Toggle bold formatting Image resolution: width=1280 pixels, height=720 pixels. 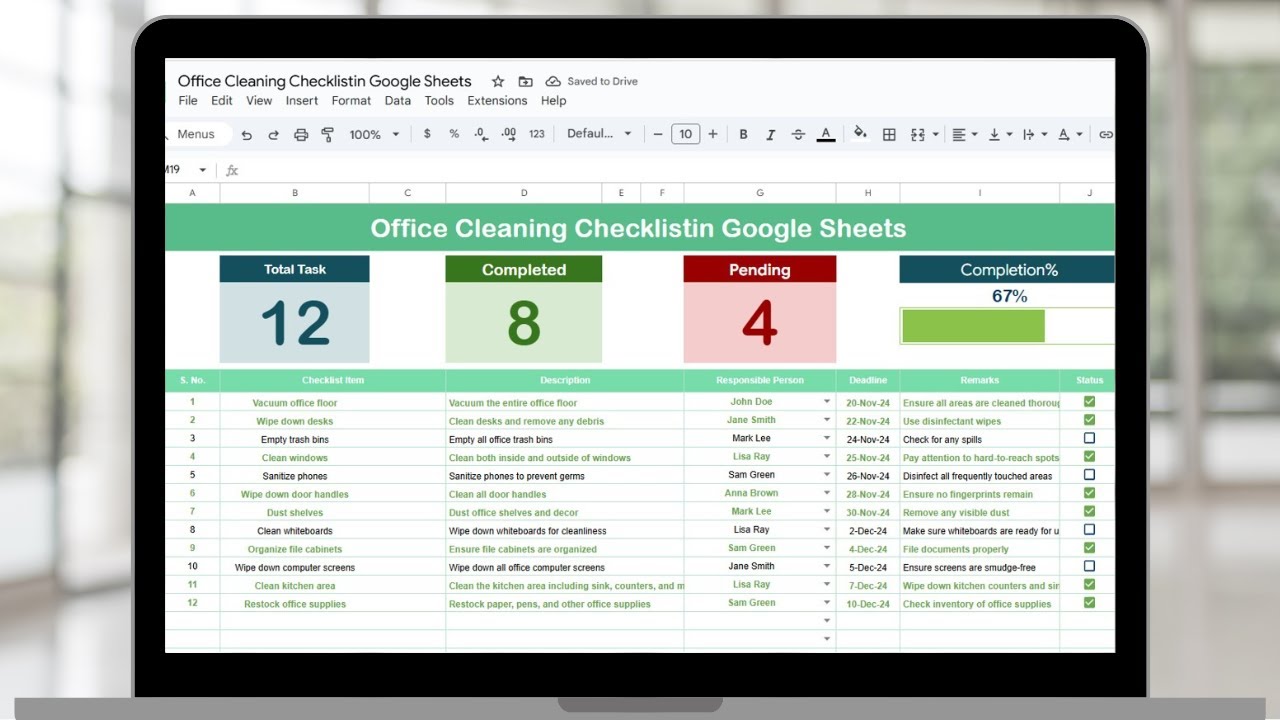(743, 134)
